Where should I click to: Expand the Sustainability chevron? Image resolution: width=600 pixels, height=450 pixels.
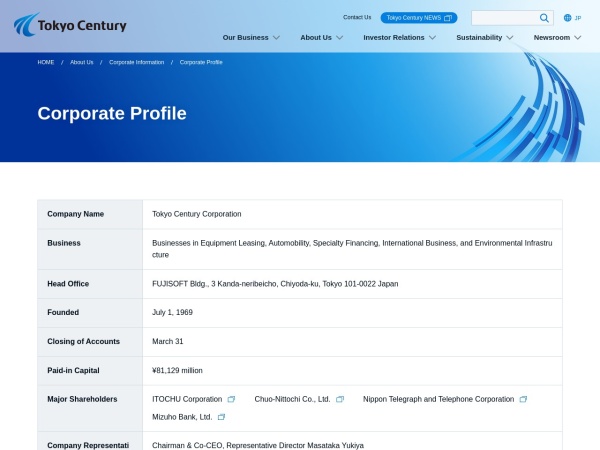point(510,38)
